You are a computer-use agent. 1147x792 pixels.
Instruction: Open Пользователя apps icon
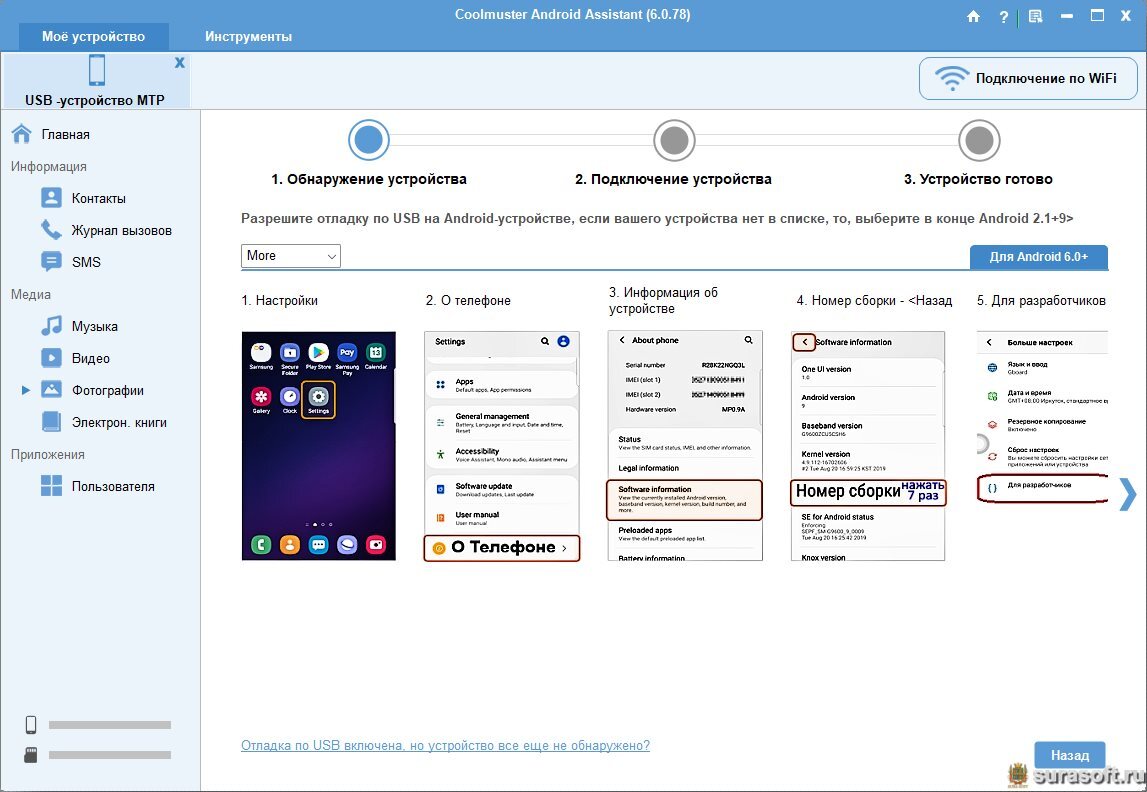pyautogui.click(x=51, y=486)
